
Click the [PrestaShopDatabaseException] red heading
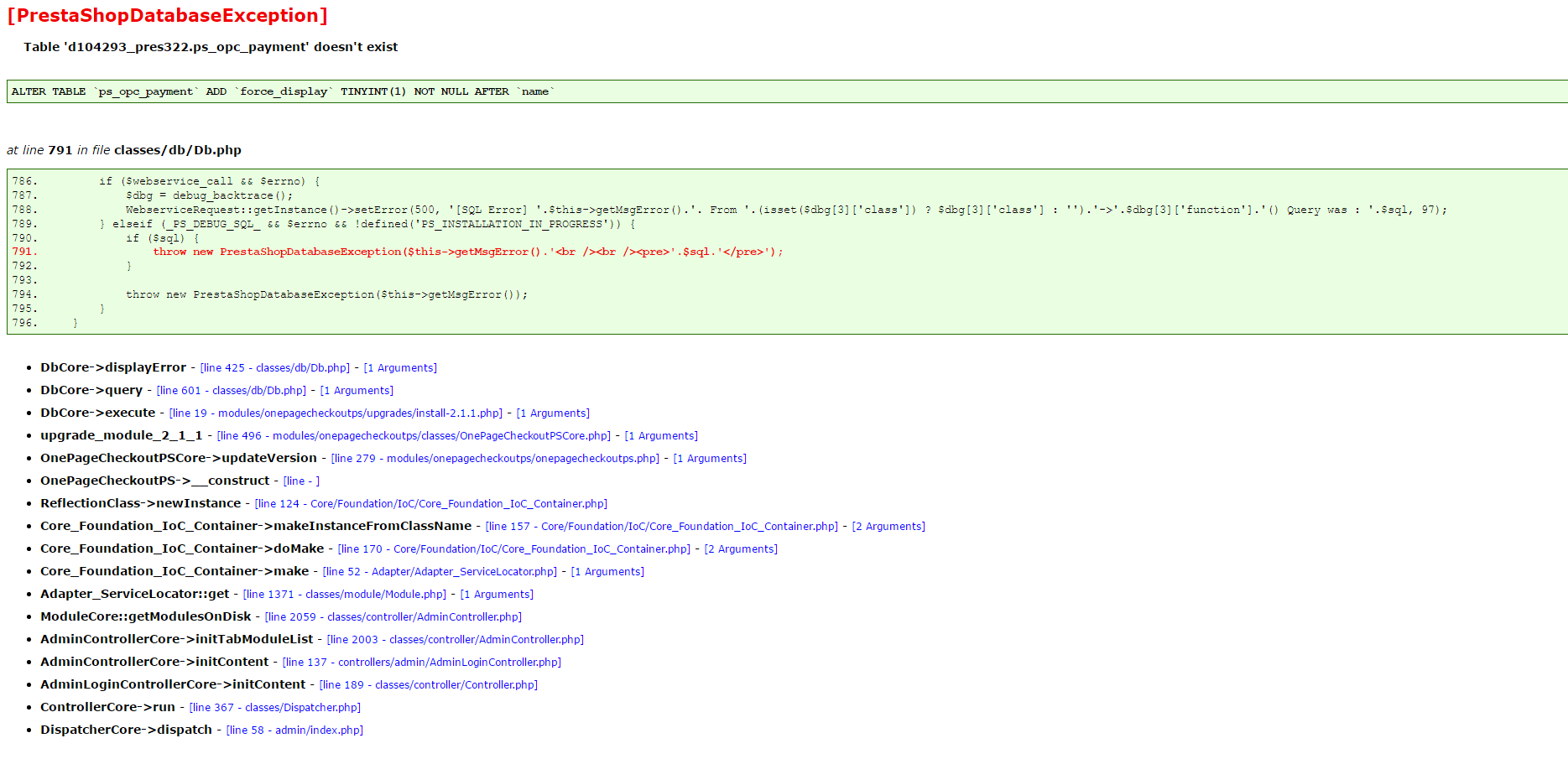point(168,16)
